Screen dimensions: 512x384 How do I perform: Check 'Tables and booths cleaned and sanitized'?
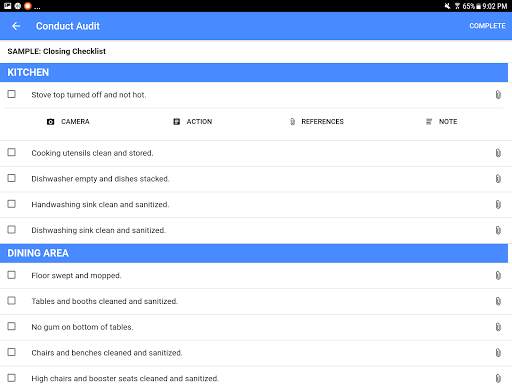click(12, 300)
